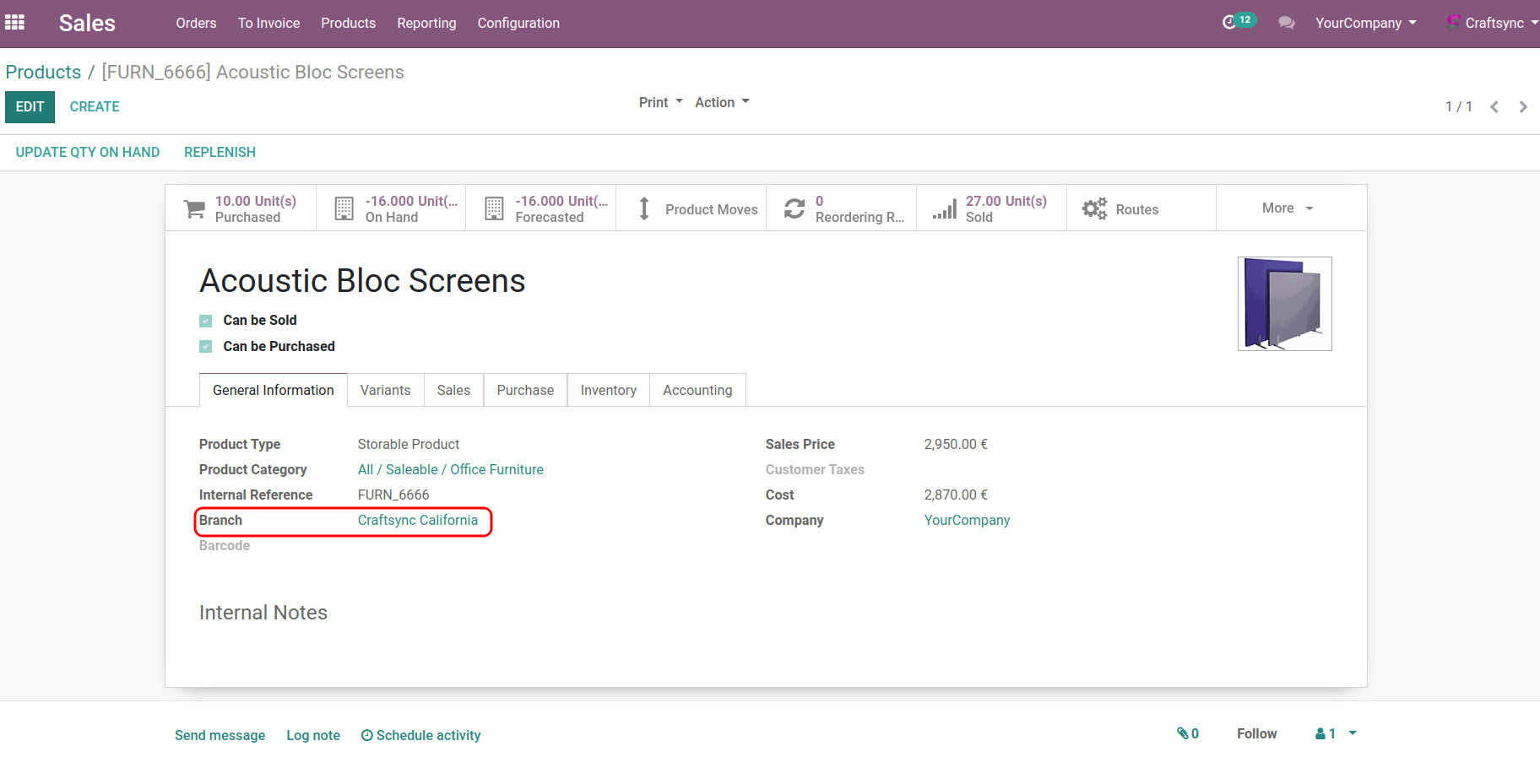Open the apps grid menu icon
This screenshot has height=784, width=1540.
click(15, 23)
